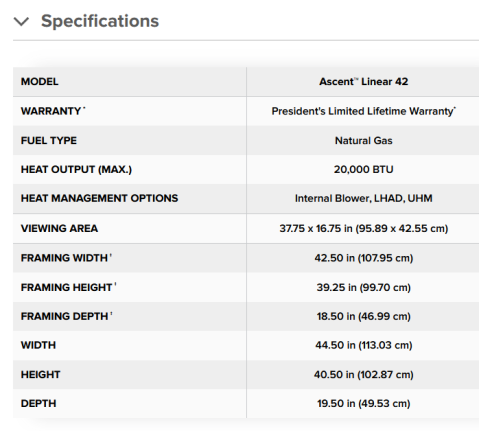The image size is (480, 431).
Task: Click 'Internal Blower, LHAD, UHM' value
Action: click(x=363, y=198)
